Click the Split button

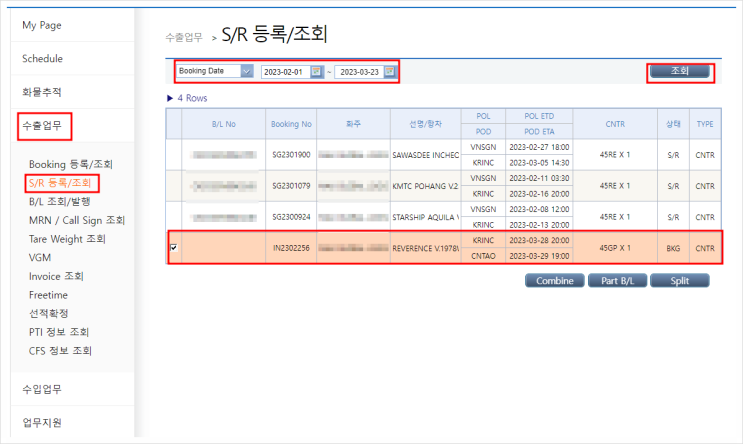[680, 281]
